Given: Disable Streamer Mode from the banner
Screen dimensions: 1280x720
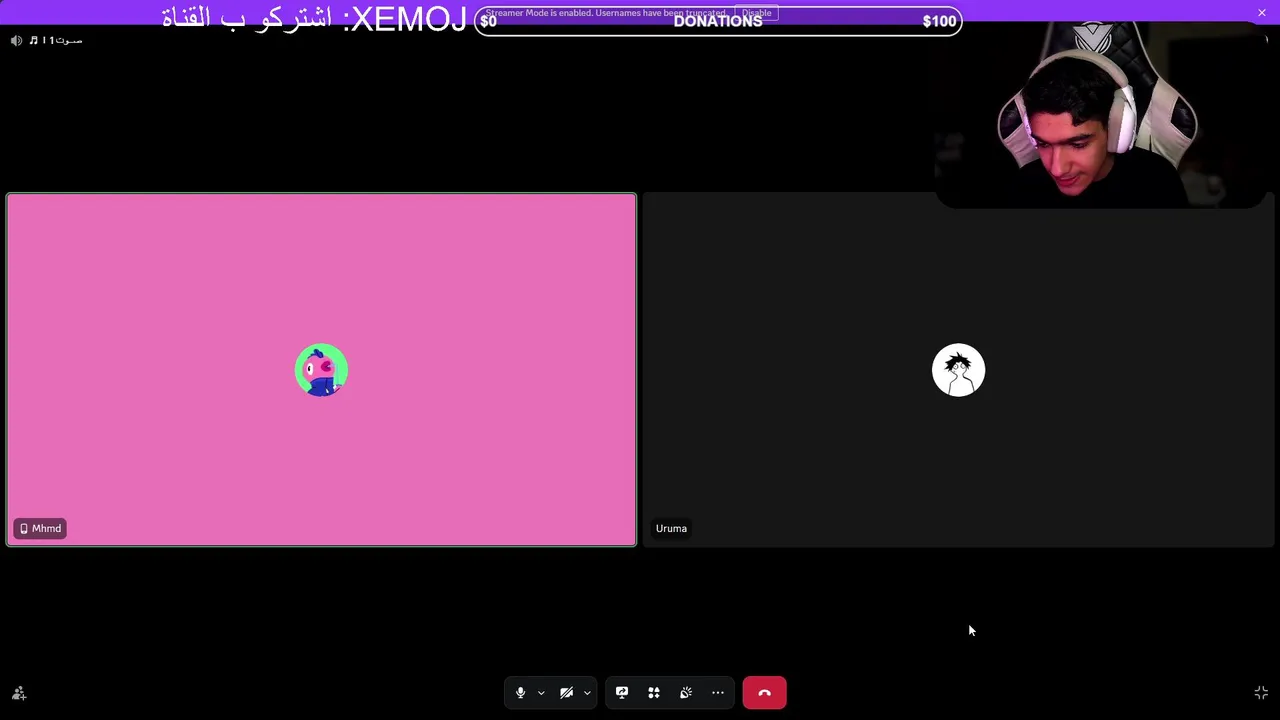Looking at the screenshot, I should pyautogui.click(x=756, y=13).
